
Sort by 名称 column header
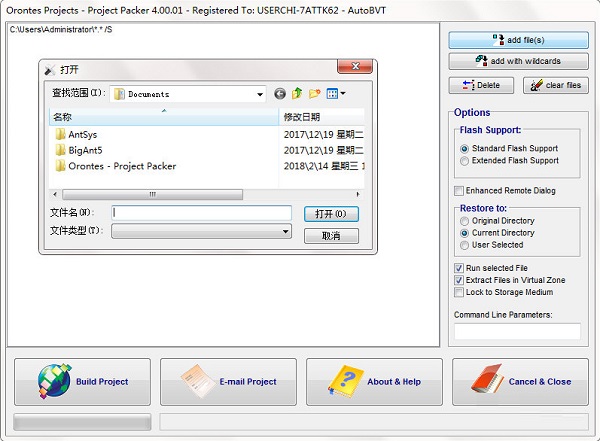coord(164,117)
